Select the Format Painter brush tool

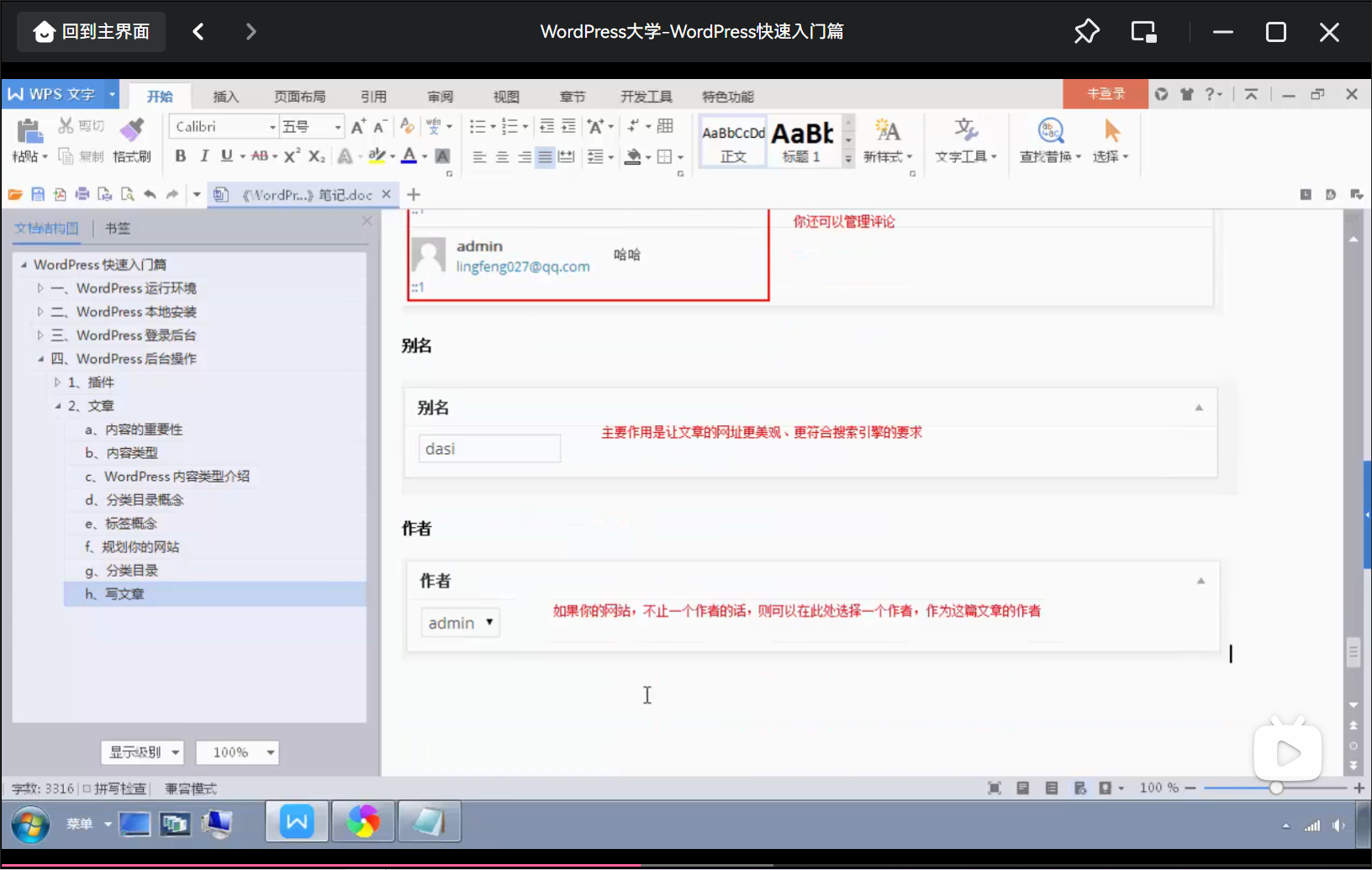pyautogui.click(x=132, y=130)
